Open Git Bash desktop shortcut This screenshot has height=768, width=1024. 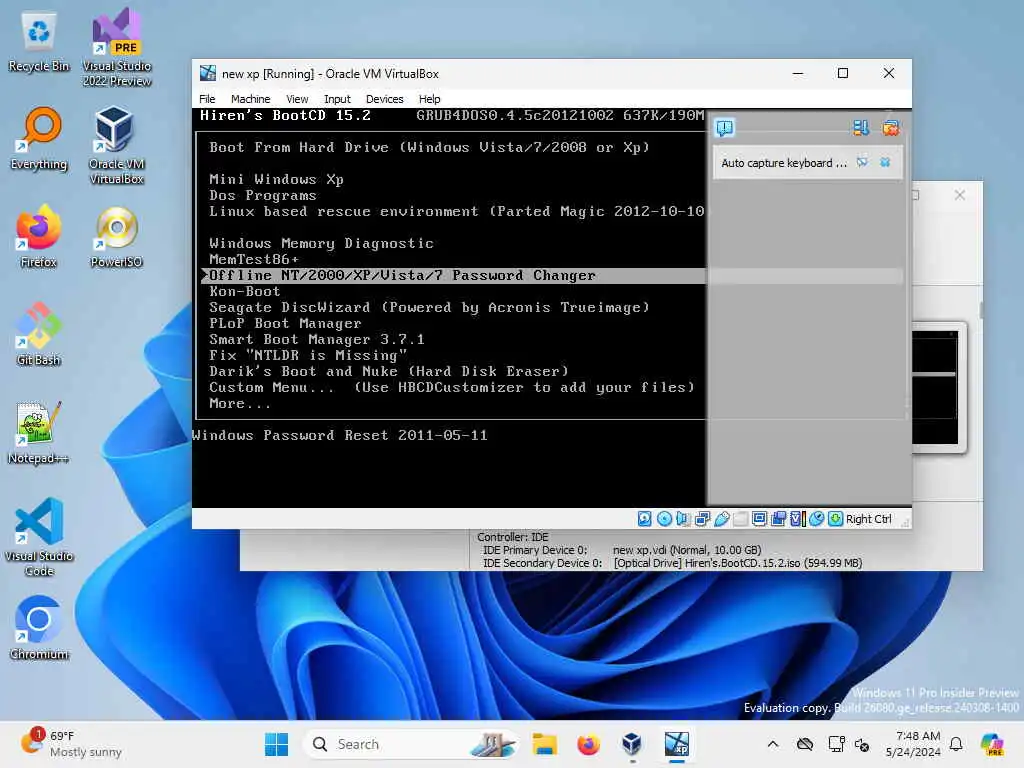(x=39, y=335)
